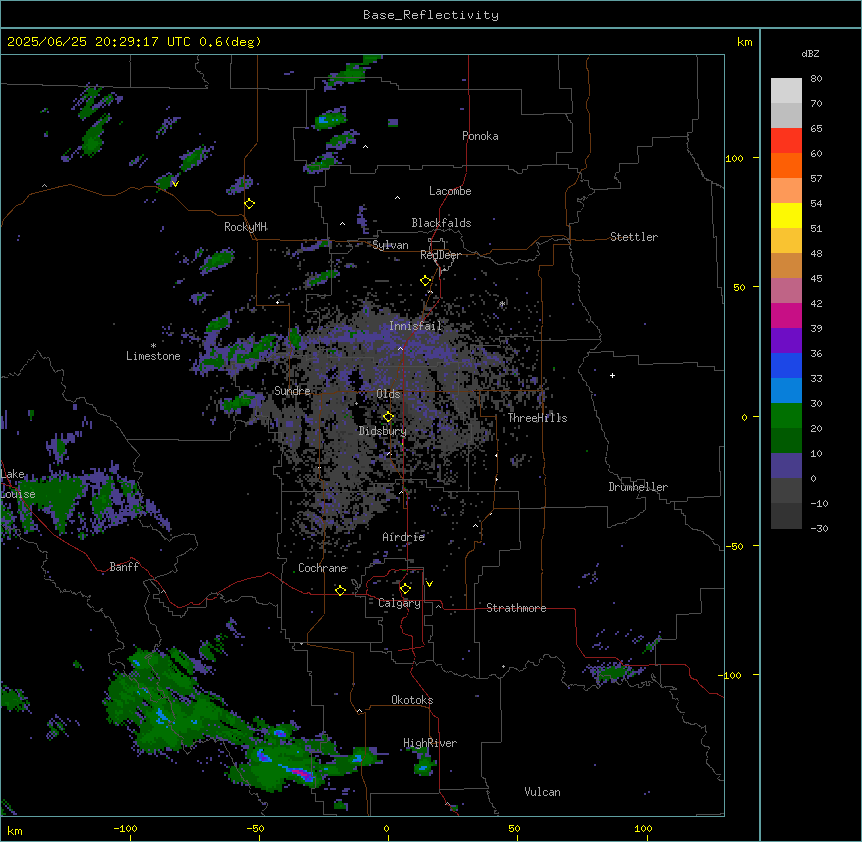Click the yellow diamond marker below RedDeer
Viewport: 862px width, 842px height.
426,281
